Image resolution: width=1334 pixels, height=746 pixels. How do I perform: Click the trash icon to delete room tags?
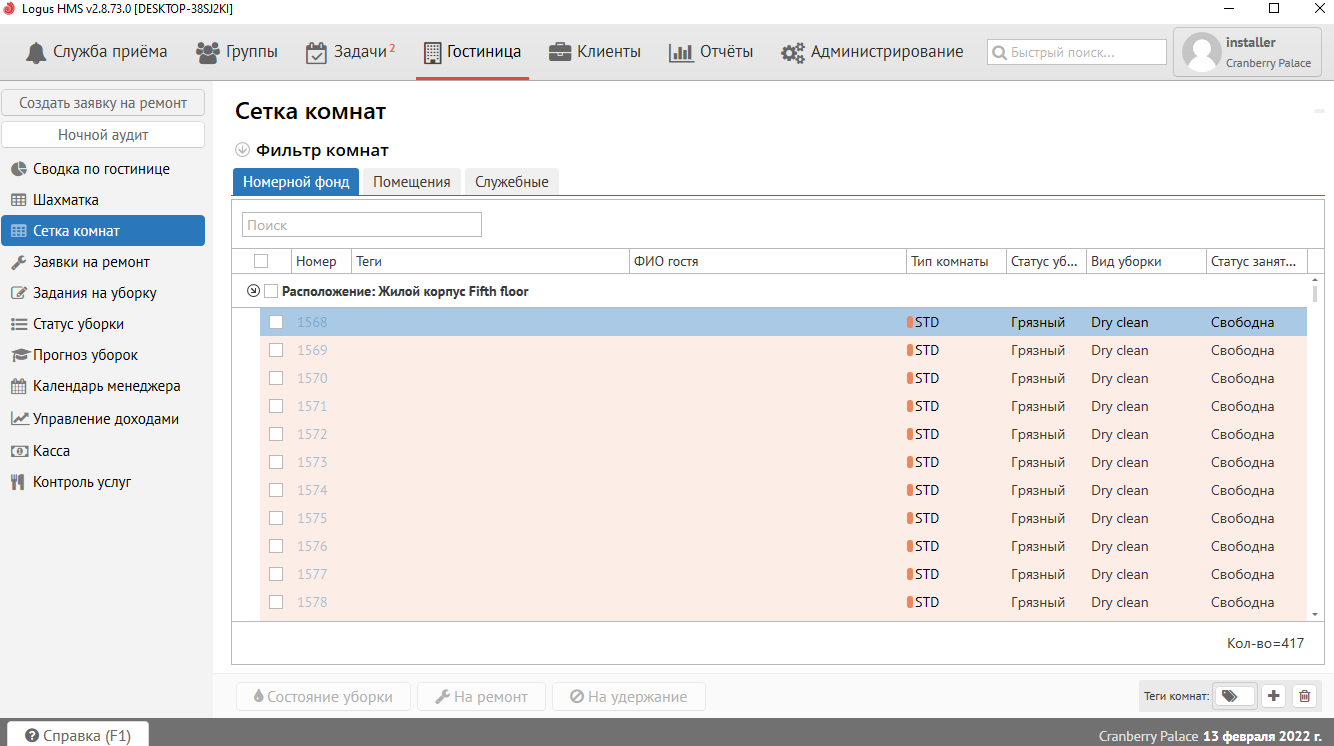click(x=1304, y=696)
